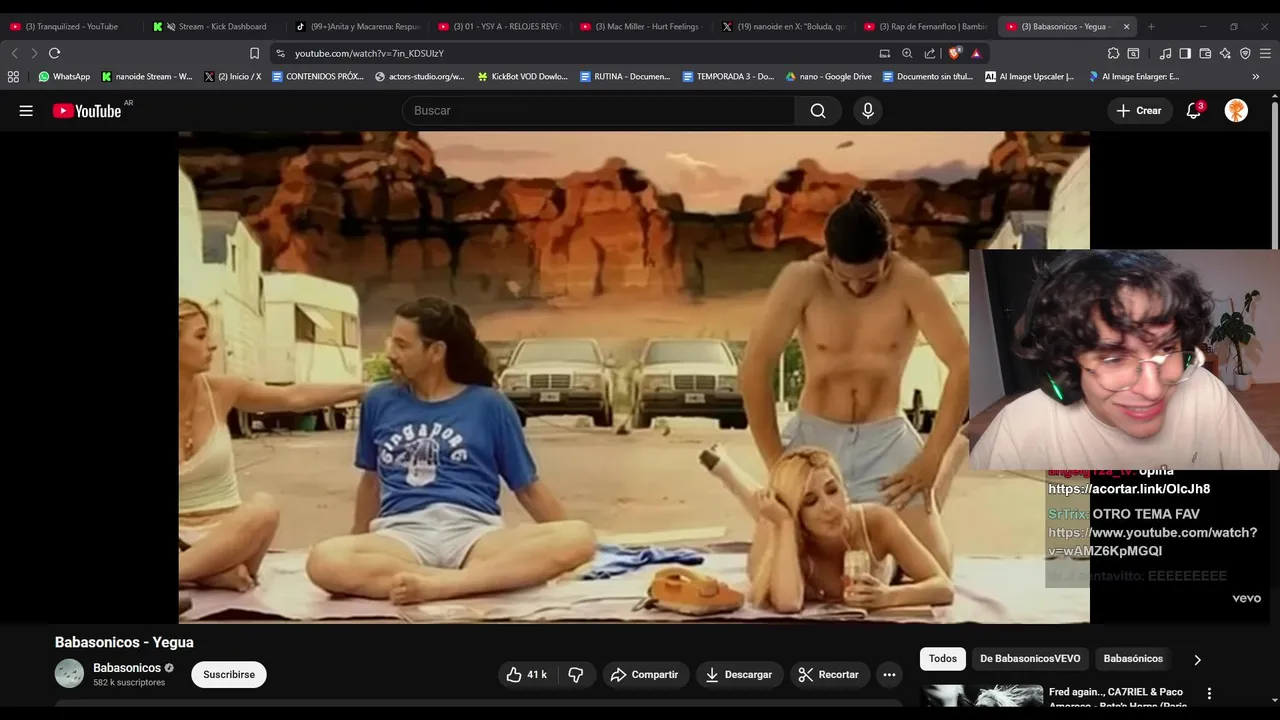Close the Babasonicos - Yegua tab
Viewport: 1280px width, 720px height.
point(1126,27)
